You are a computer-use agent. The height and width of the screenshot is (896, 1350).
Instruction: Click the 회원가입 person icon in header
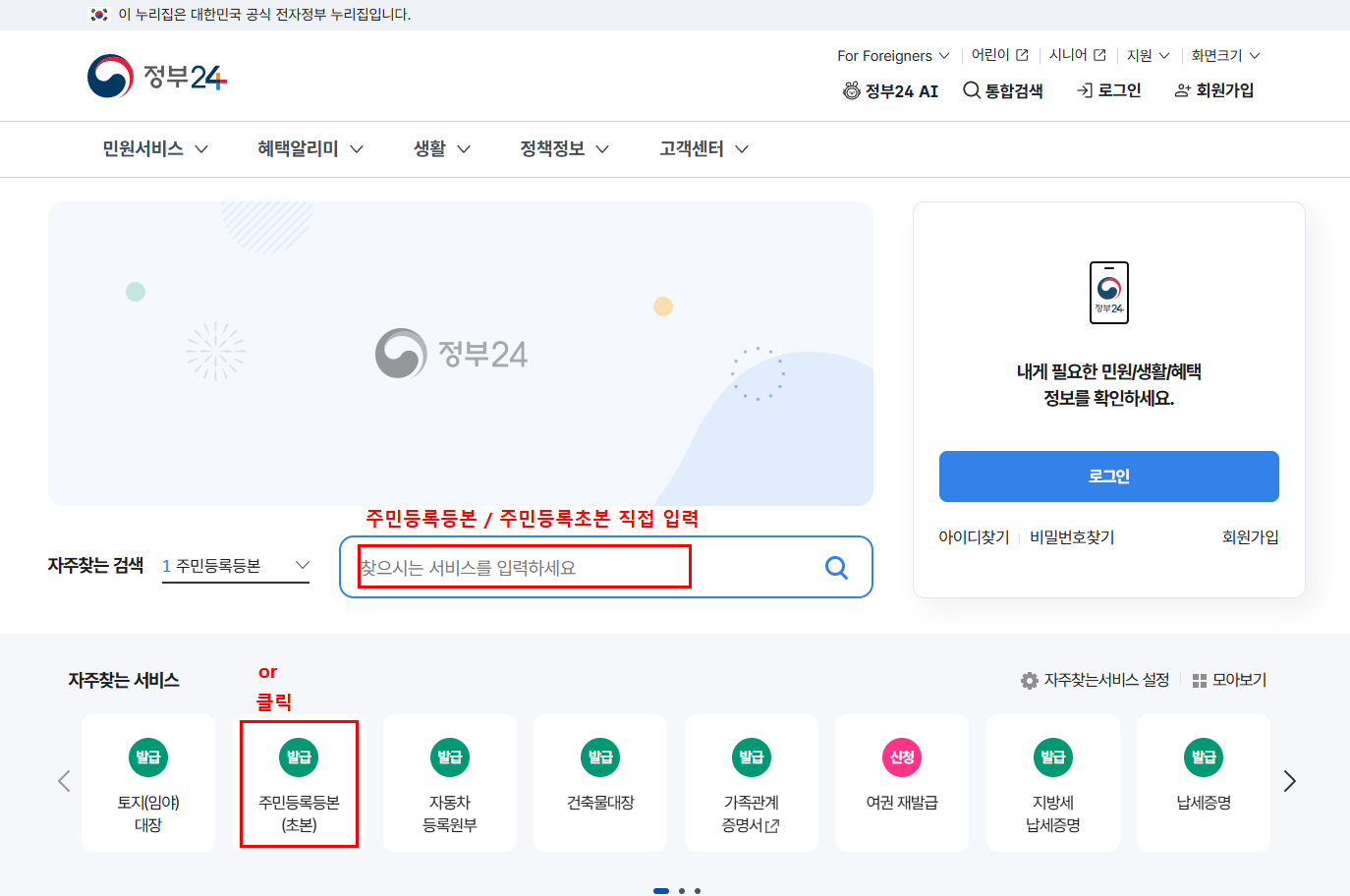(x=1183, y=90)
